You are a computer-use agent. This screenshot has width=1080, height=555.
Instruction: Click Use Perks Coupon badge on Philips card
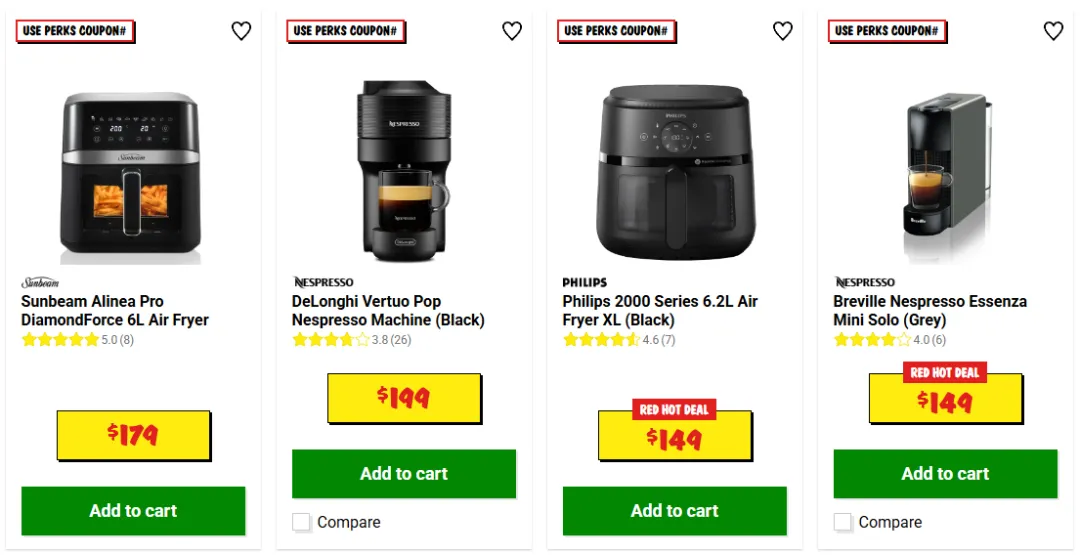pyautogui.click(x=616, y=31)
